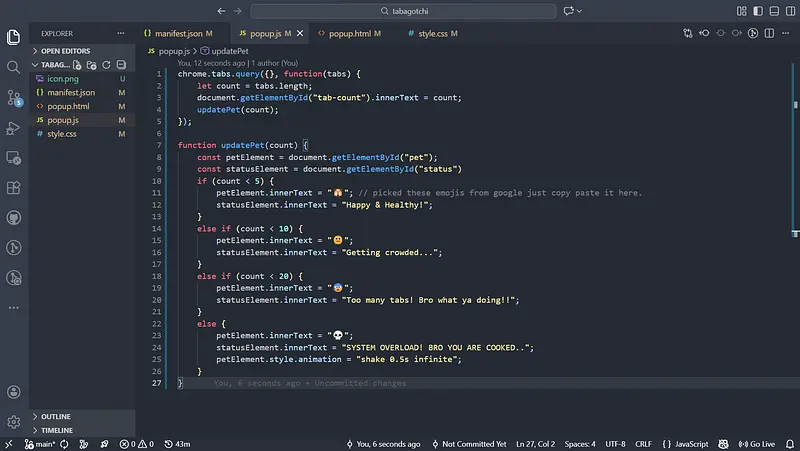The image size is (800, 451).
Task: Click Go Live in status bar
Action: [x=755, y=444]
